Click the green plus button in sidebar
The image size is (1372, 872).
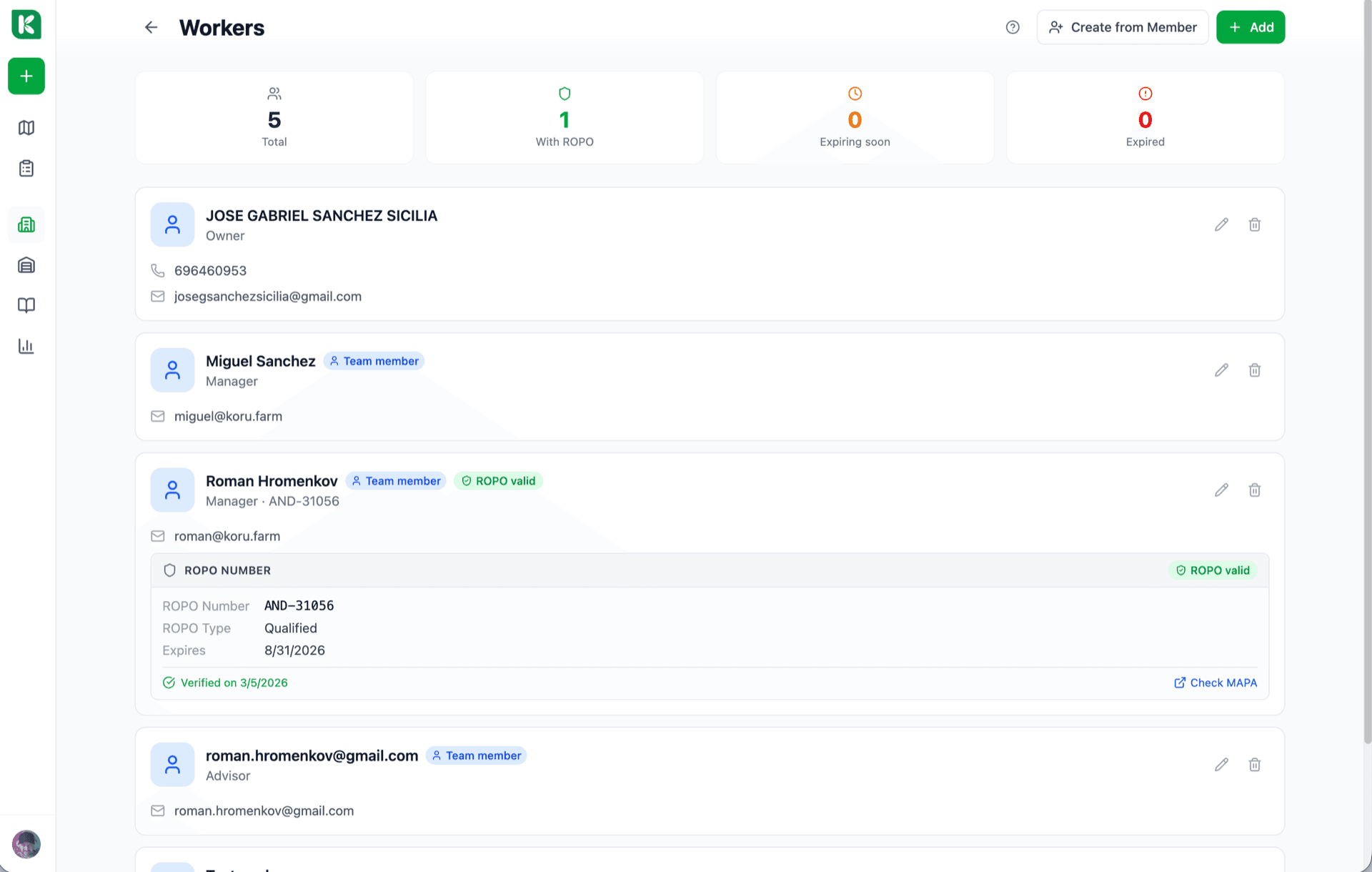click(x=26, y=76)
